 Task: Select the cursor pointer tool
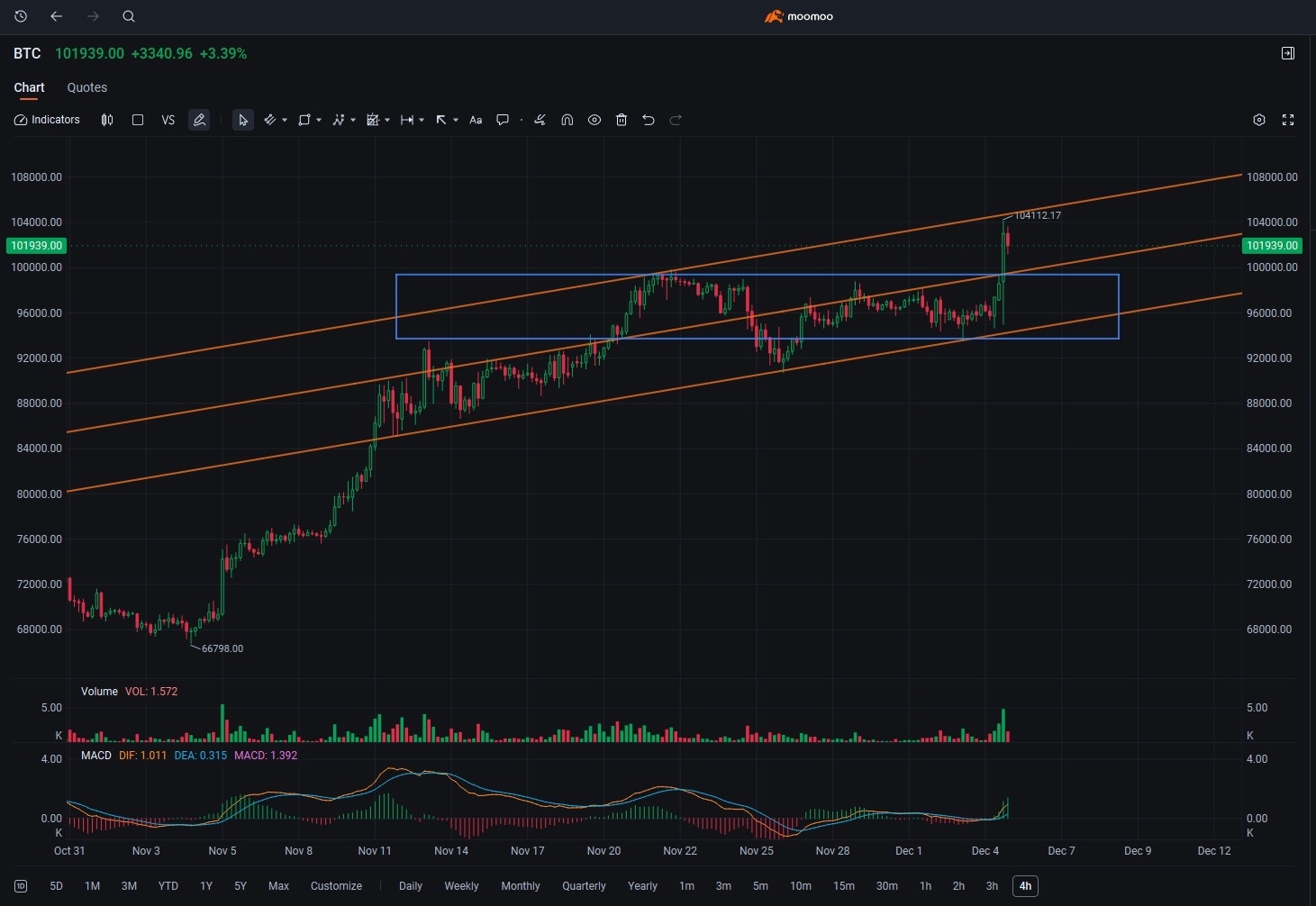(242, 120)
